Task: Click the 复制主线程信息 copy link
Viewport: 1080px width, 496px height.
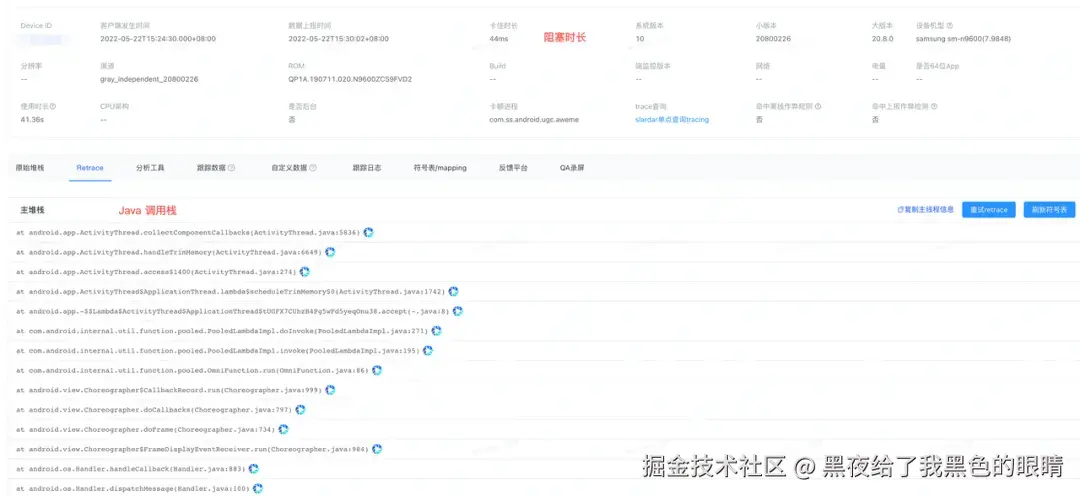Action: tap(925, 209)
